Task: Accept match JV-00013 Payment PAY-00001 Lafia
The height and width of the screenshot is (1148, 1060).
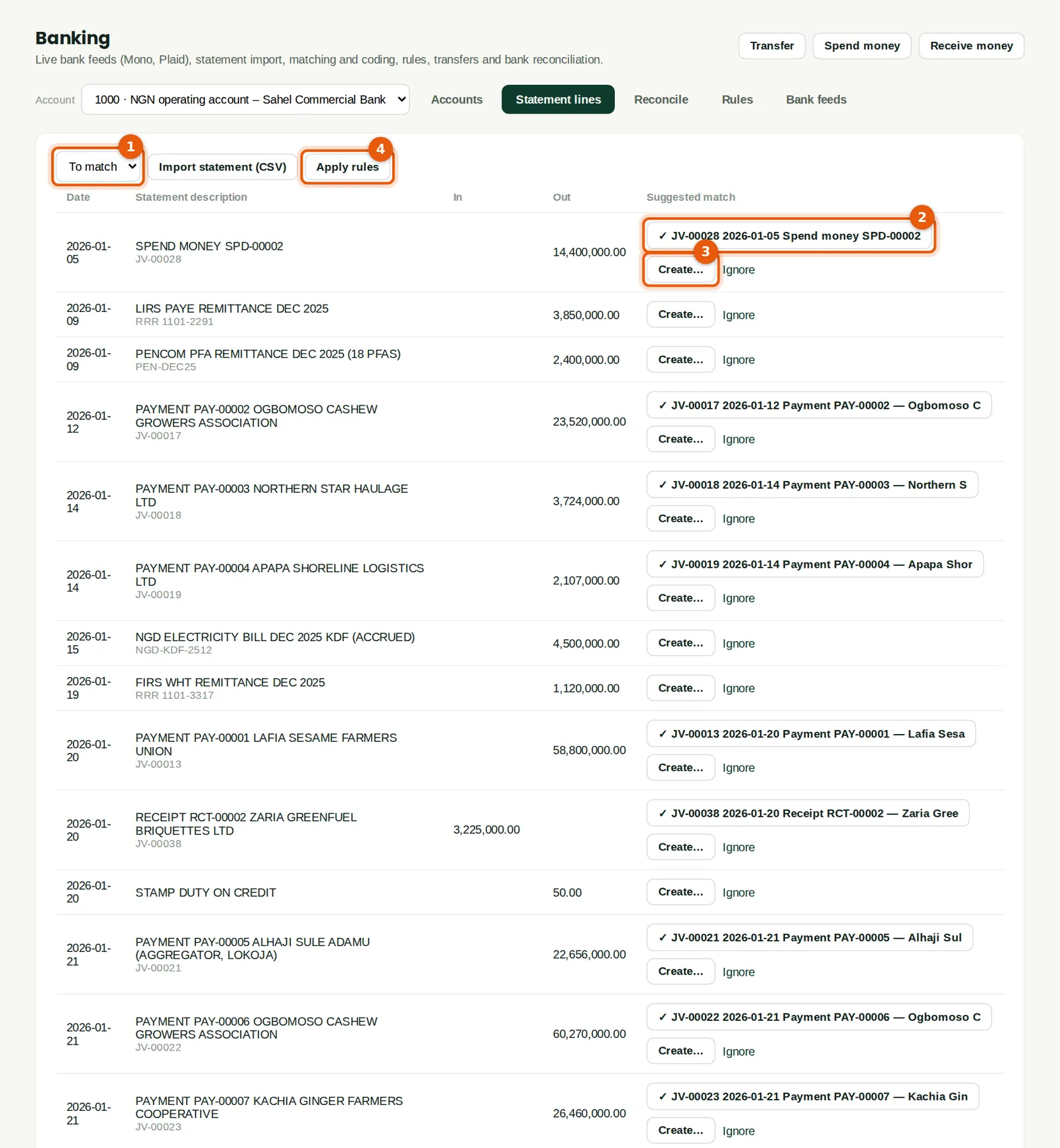Action: tap(811, 734)
